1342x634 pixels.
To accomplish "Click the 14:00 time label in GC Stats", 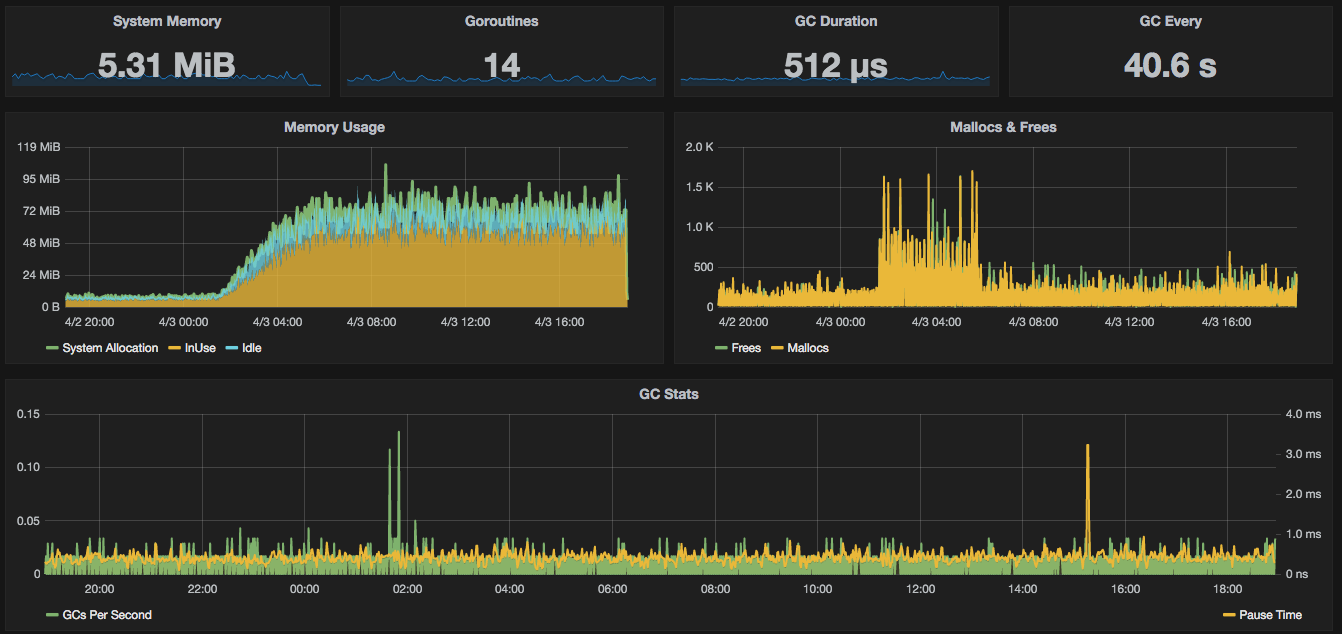I will 1023,589.
